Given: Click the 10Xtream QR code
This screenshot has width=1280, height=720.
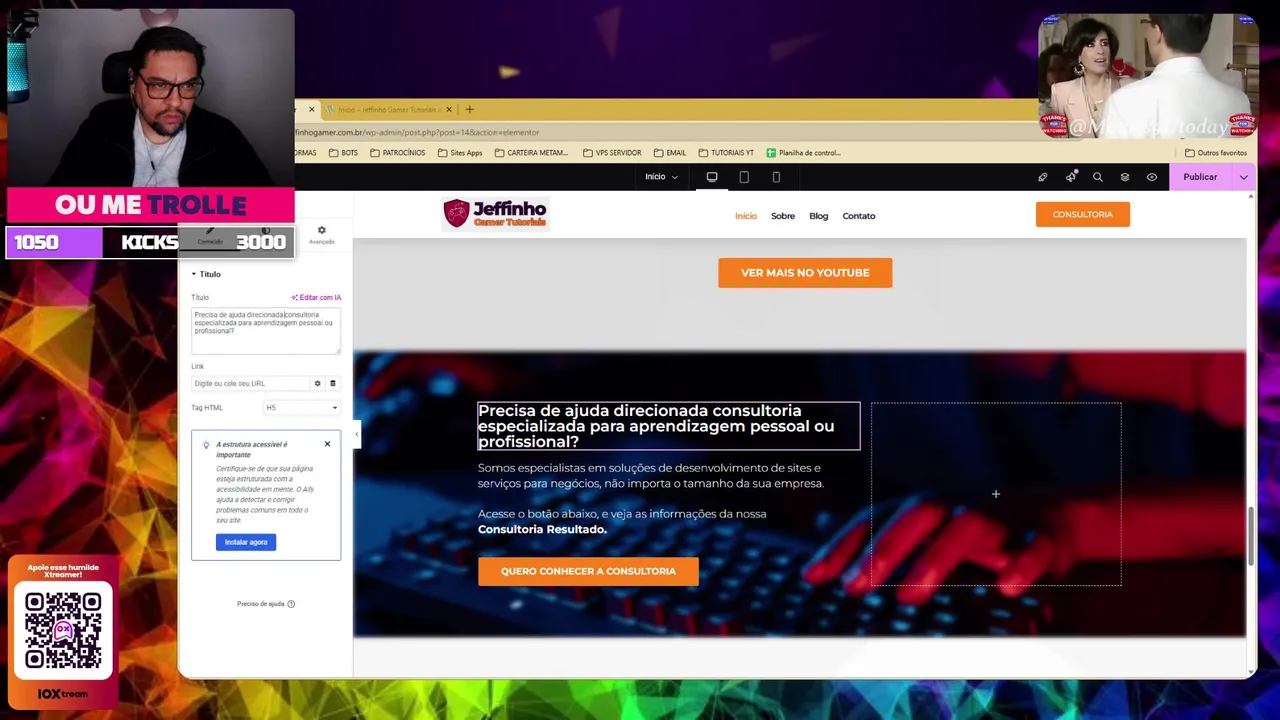Looking at the screenshot, I should pos(63,630).
